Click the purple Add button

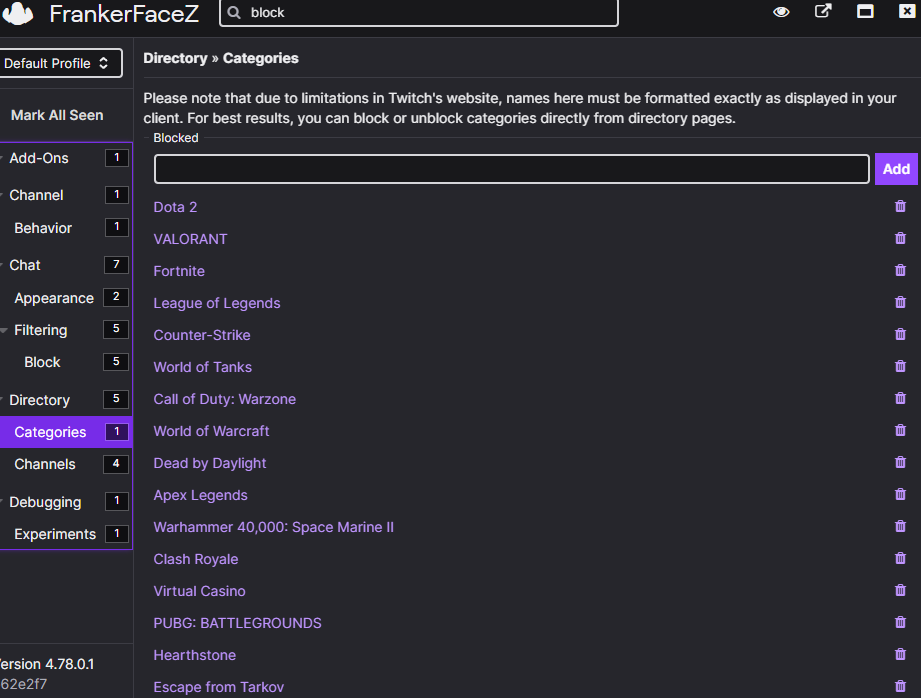(896, 169)
